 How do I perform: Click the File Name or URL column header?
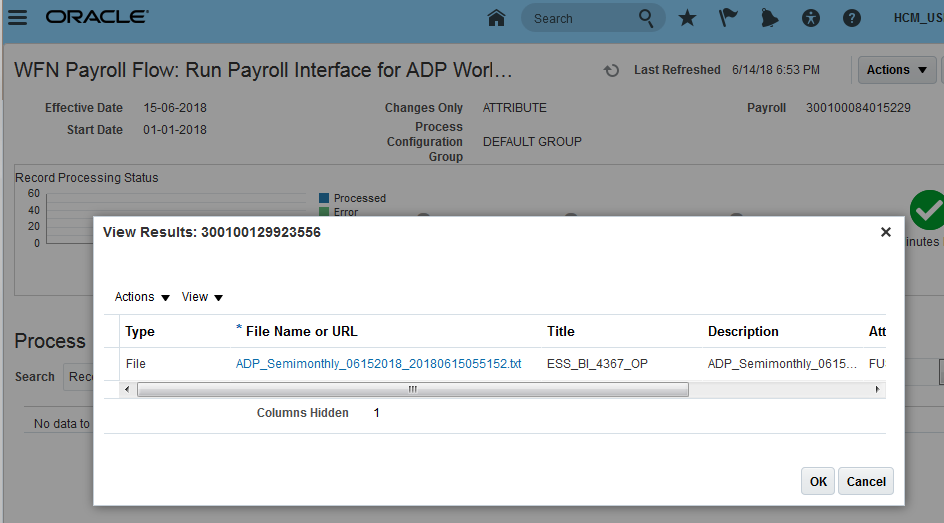click(x=301, y=331)
